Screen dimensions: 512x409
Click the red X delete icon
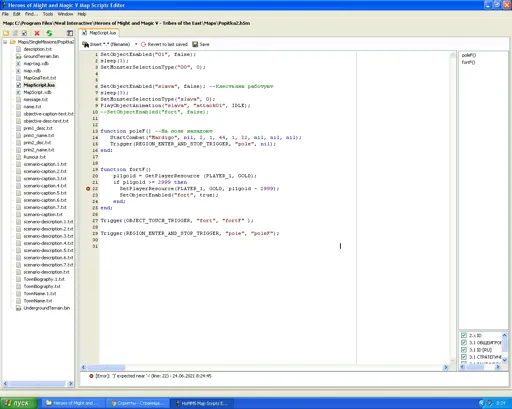tap(37, 33)
